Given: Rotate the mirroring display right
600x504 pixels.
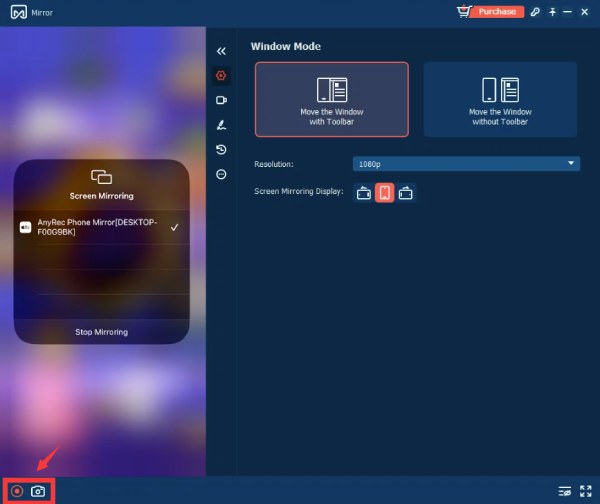Looking at the screenshot, I should [405, 193].
